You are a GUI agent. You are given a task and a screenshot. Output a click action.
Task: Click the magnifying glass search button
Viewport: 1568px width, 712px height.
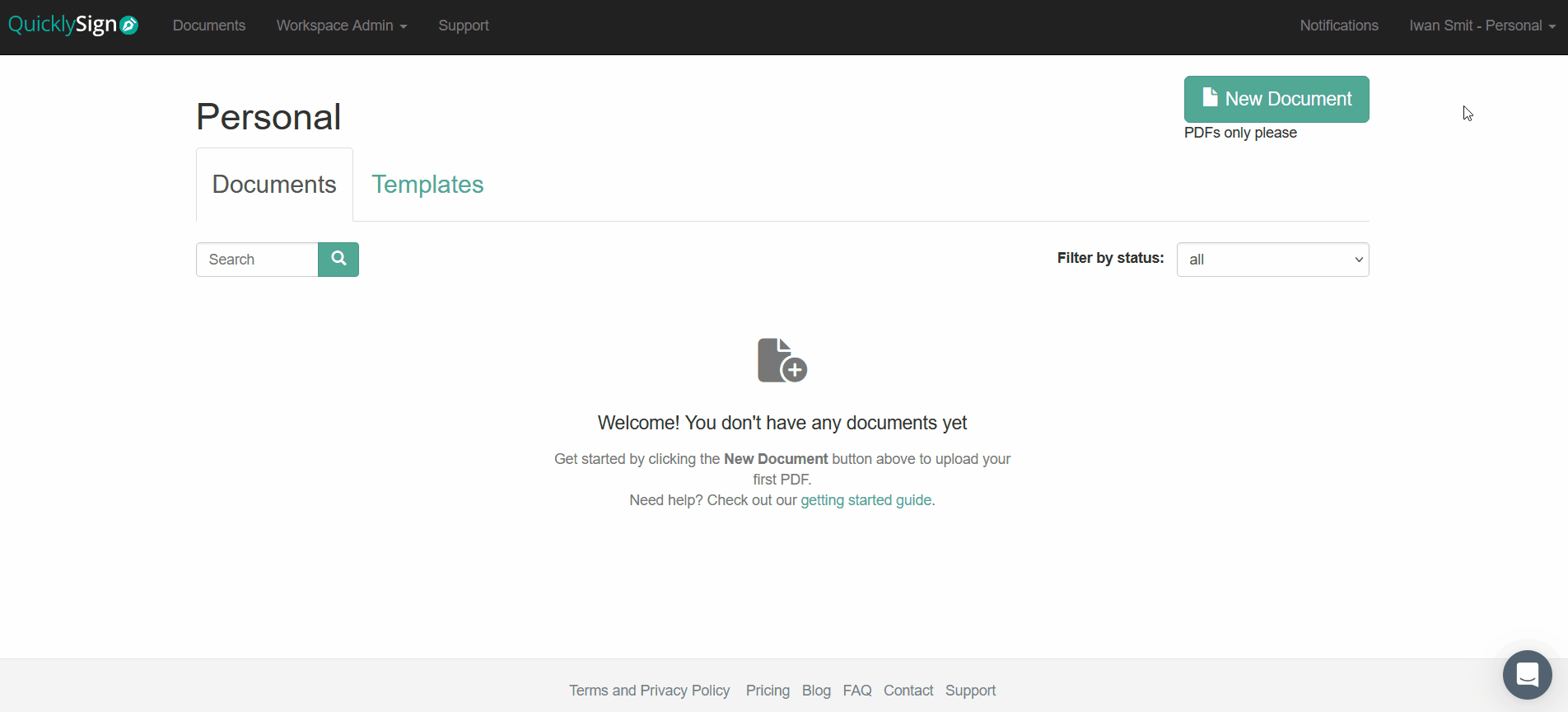click(x=338, y=260)
